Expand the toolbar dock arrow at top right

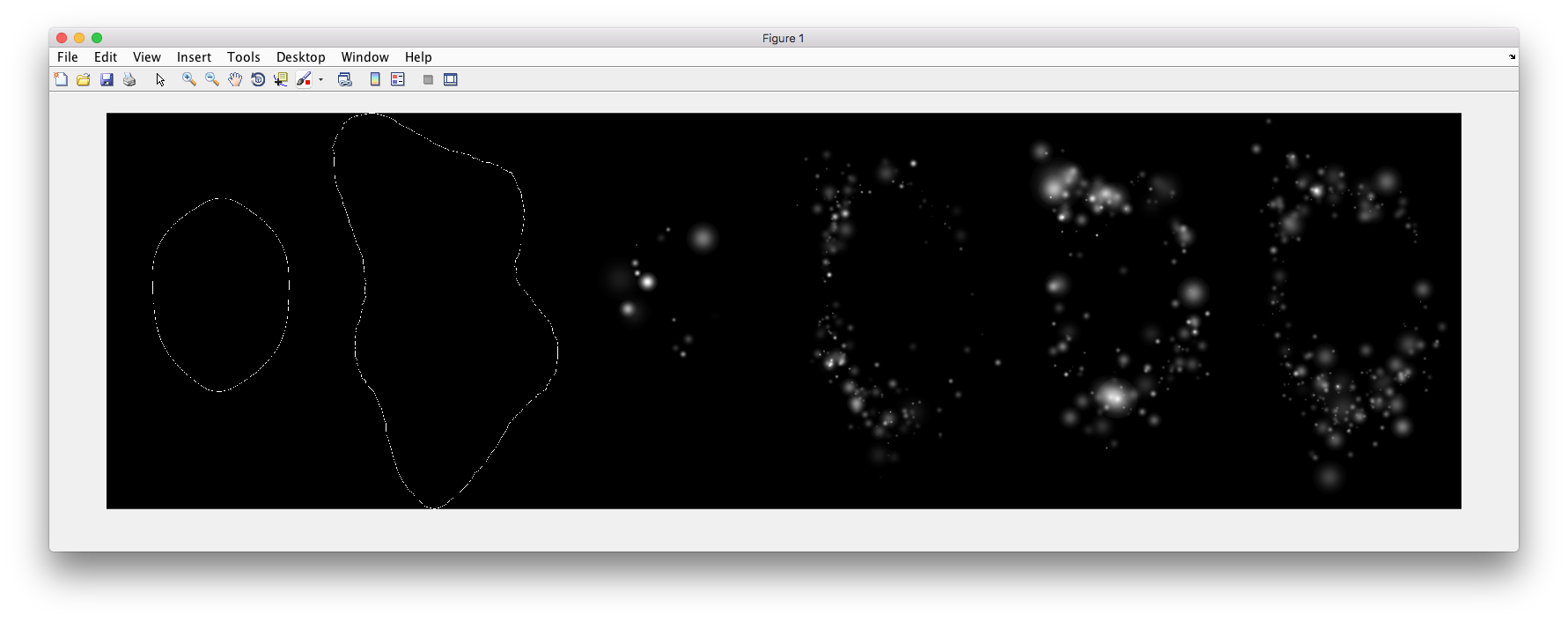coord(1513,57)
